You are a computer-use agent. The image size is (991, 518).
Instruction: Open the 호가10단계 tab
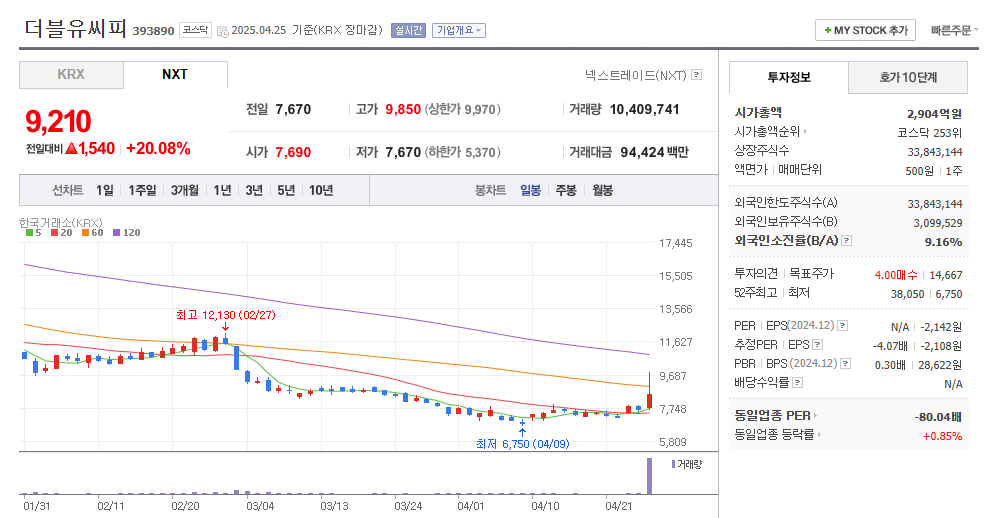pos(908,78)
